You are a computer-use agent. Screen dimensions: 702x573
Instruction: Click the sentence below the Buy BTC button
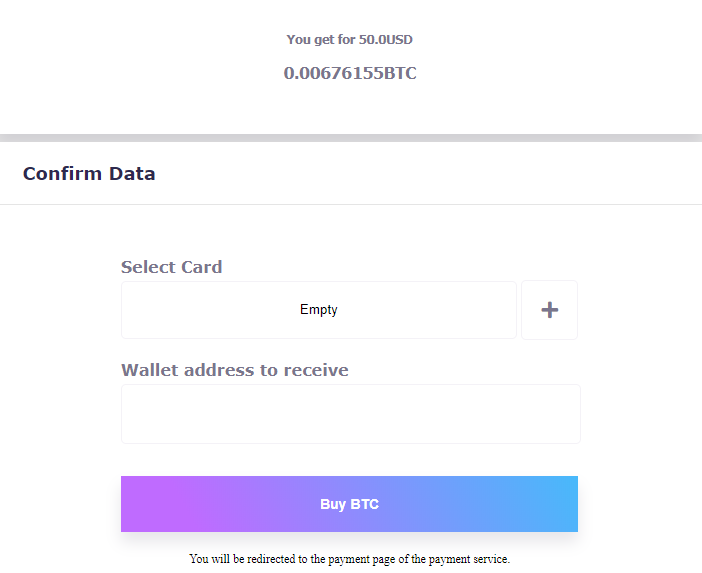point(350,559)
